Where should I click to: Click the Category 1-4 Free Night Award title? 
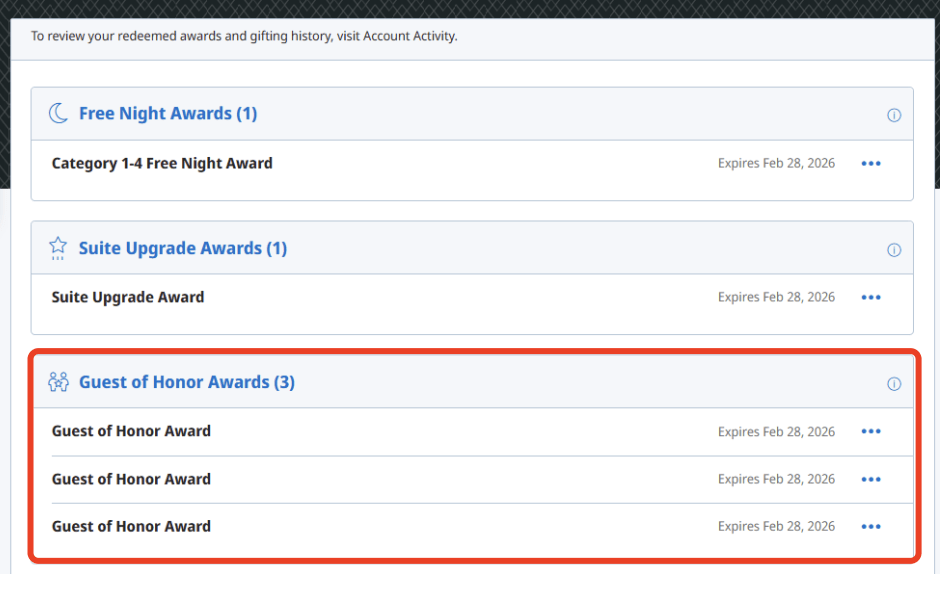point(162,164)
